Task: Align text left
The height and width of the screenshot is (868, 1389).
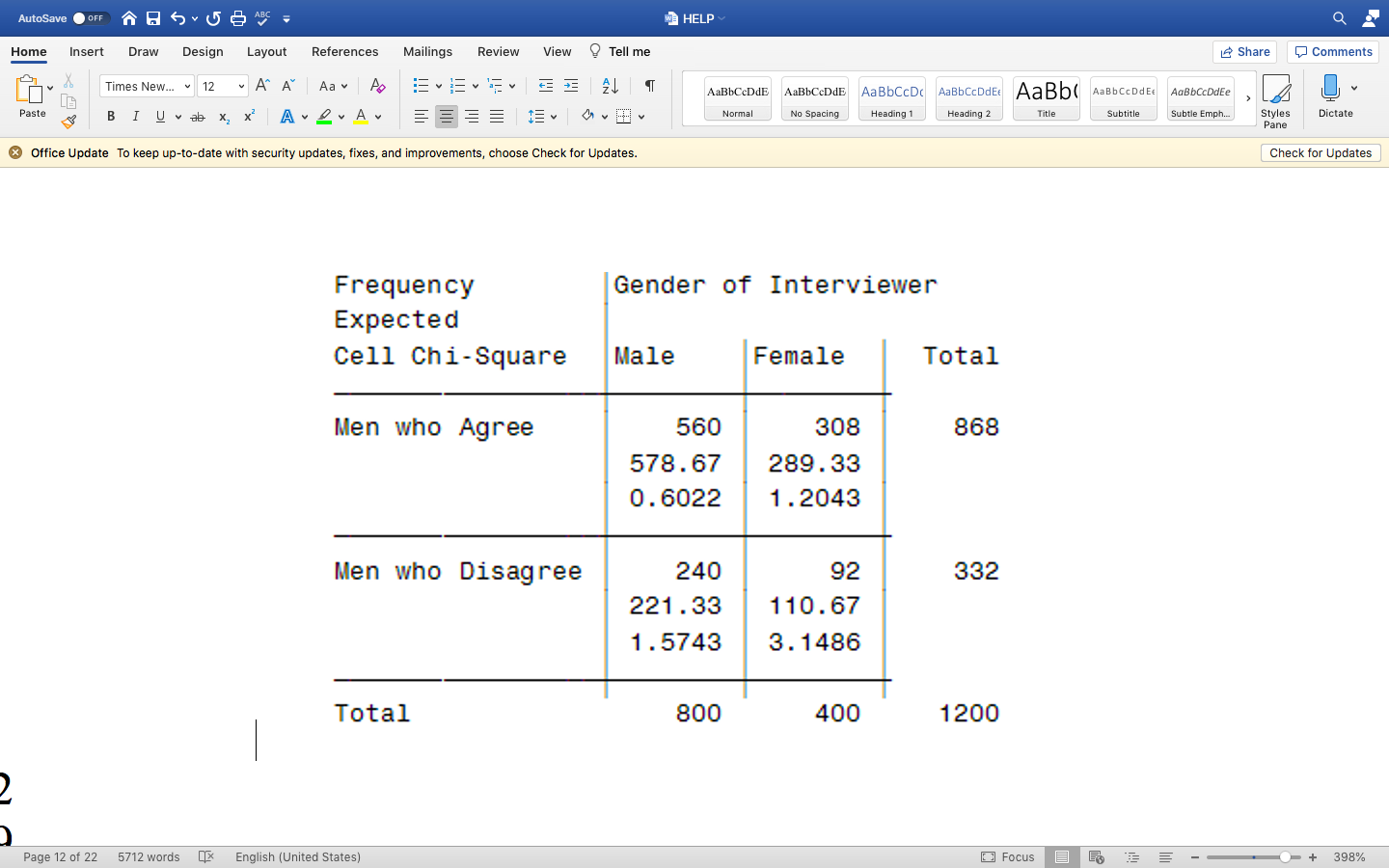Action: (422, 117)
